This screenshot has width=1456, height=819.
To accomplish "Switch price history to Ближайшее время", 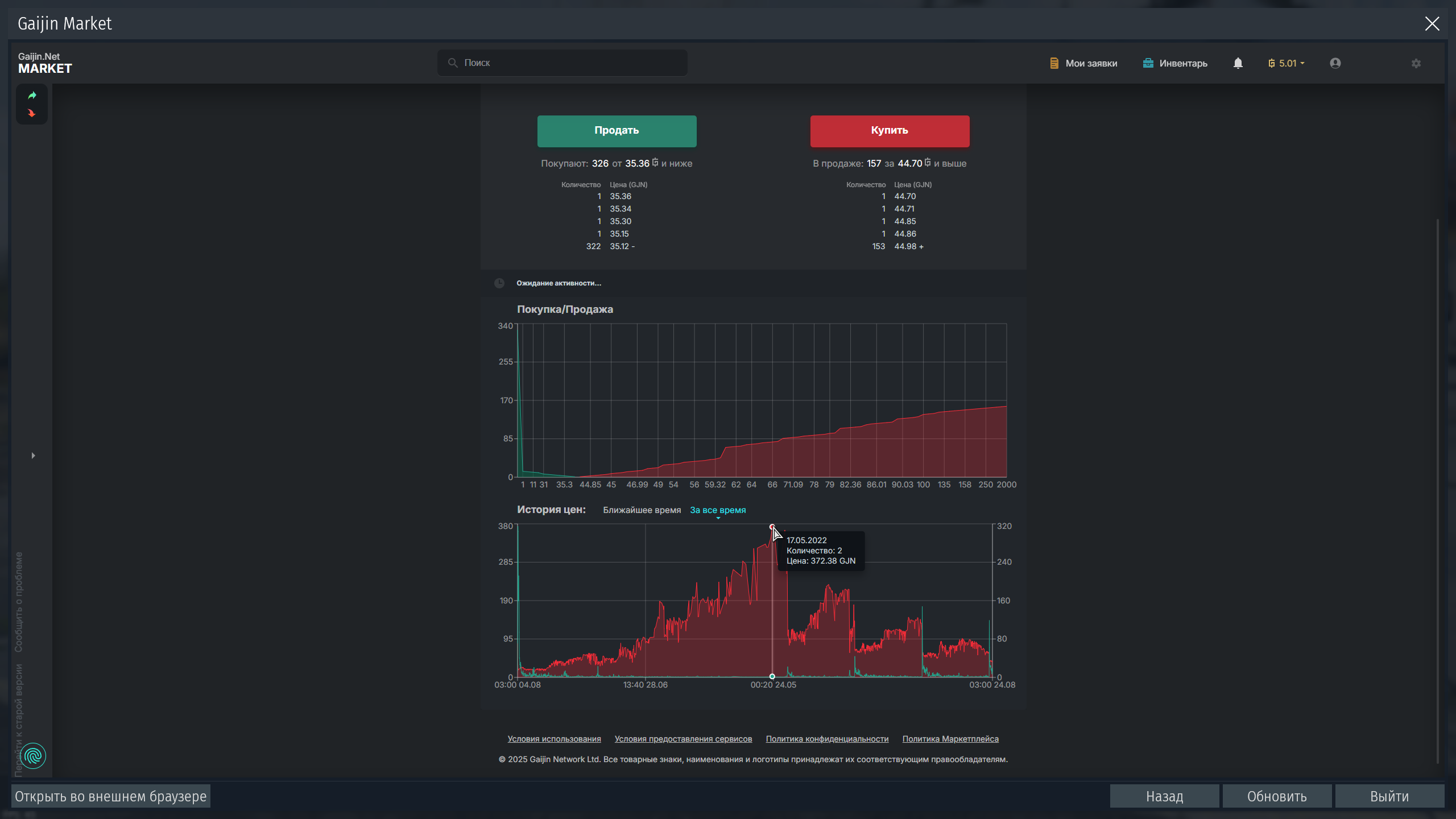I will pos(642,510).
